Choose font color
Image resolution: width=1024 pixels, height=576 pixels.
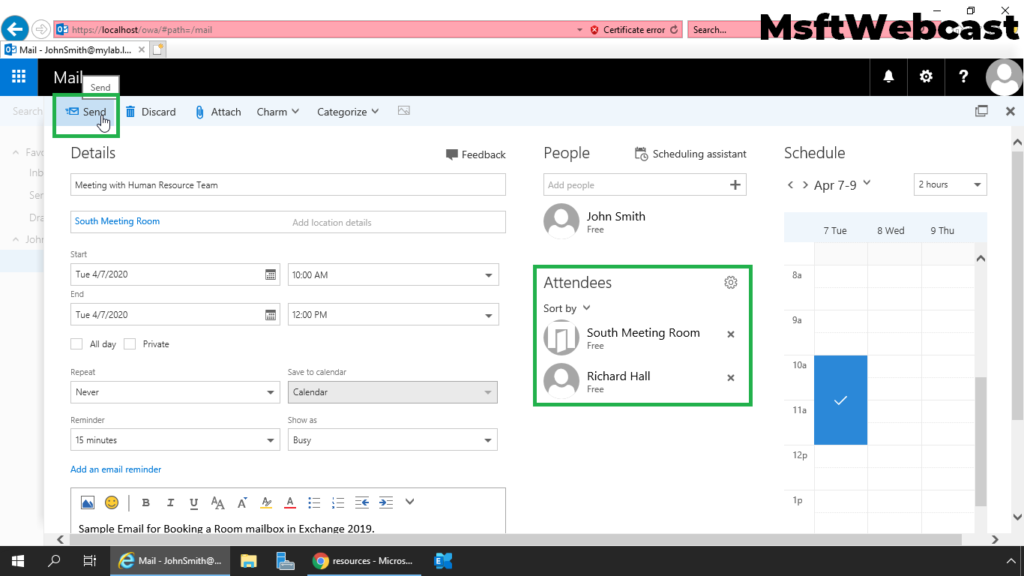click(290, 502)
